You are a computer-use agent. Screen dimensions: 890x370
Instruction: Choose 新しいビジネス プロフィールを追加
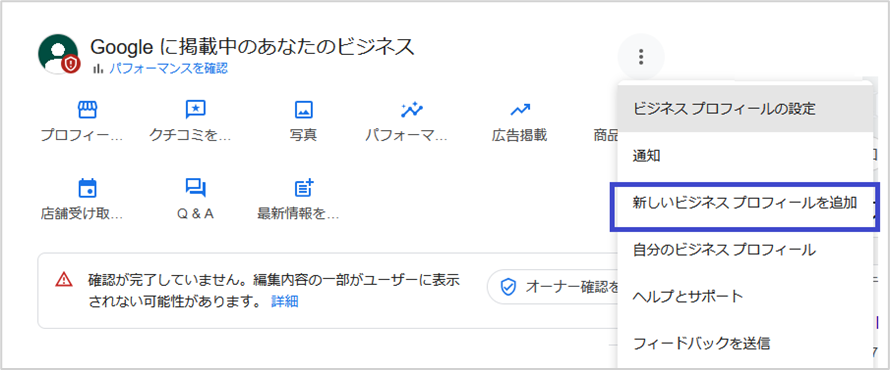pos(745,203)
